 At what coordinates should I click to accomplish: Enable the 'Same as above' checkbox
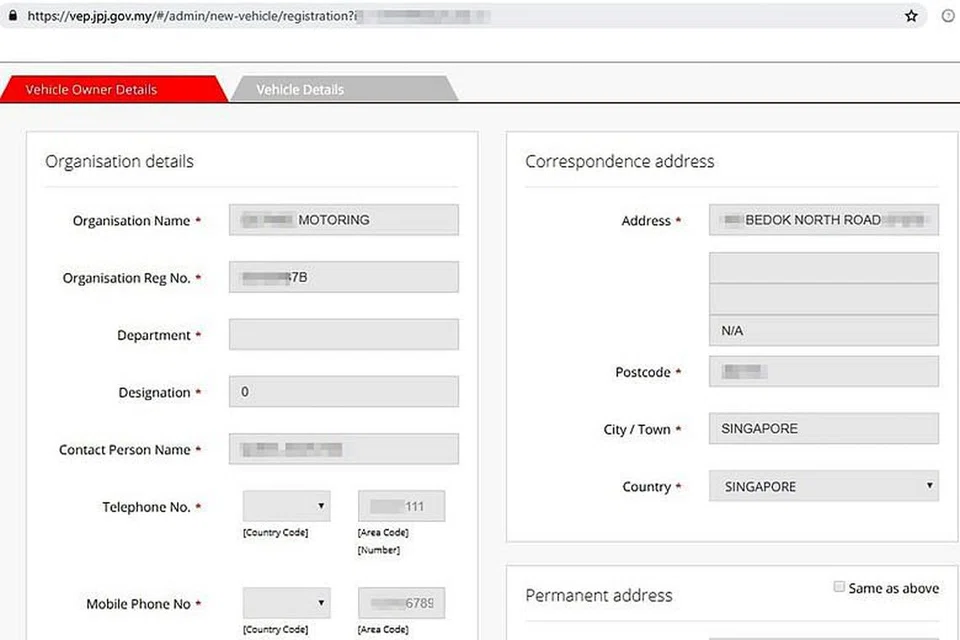839,587
